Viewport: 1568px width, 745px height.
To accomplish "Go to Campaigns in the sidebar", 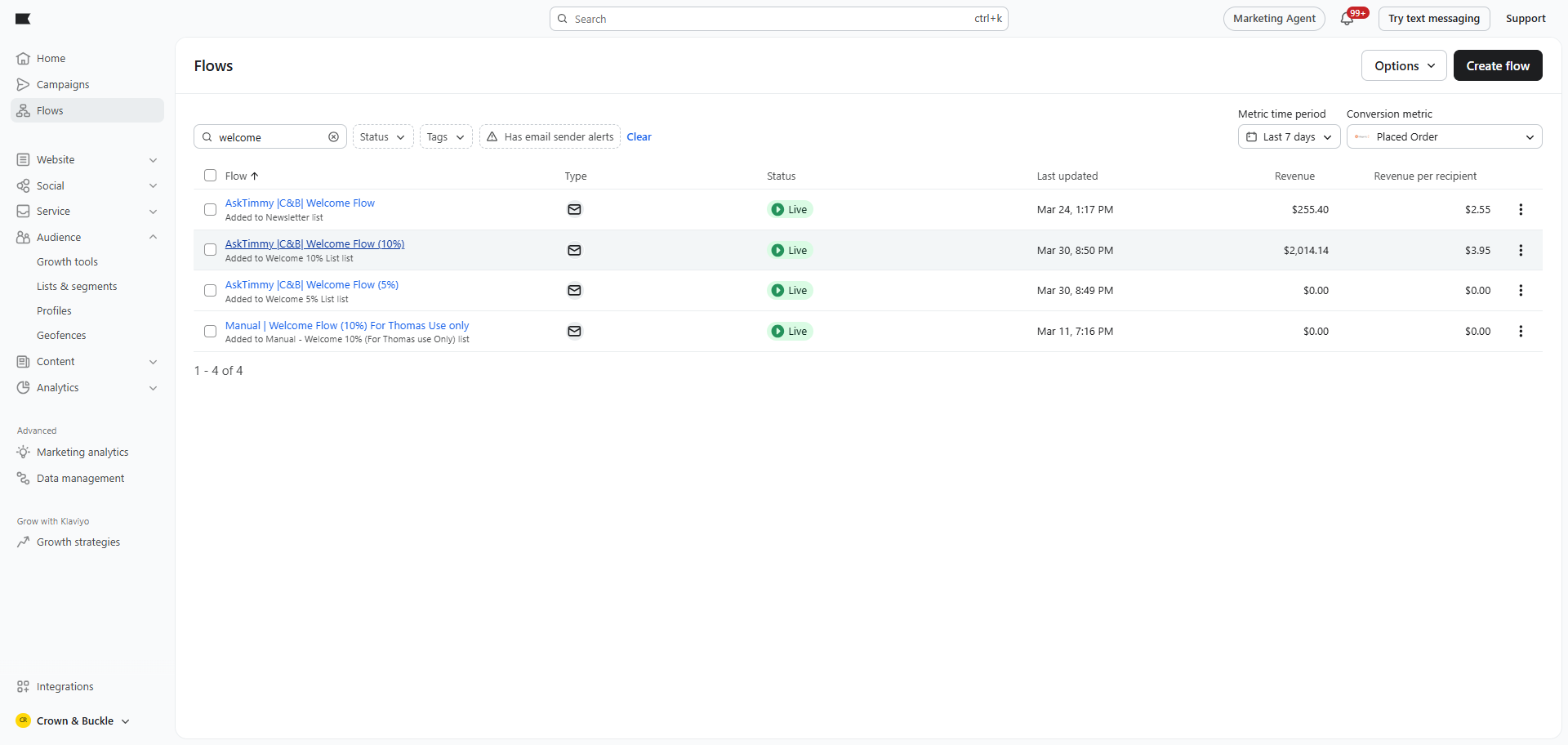I will tap(63, 85).
